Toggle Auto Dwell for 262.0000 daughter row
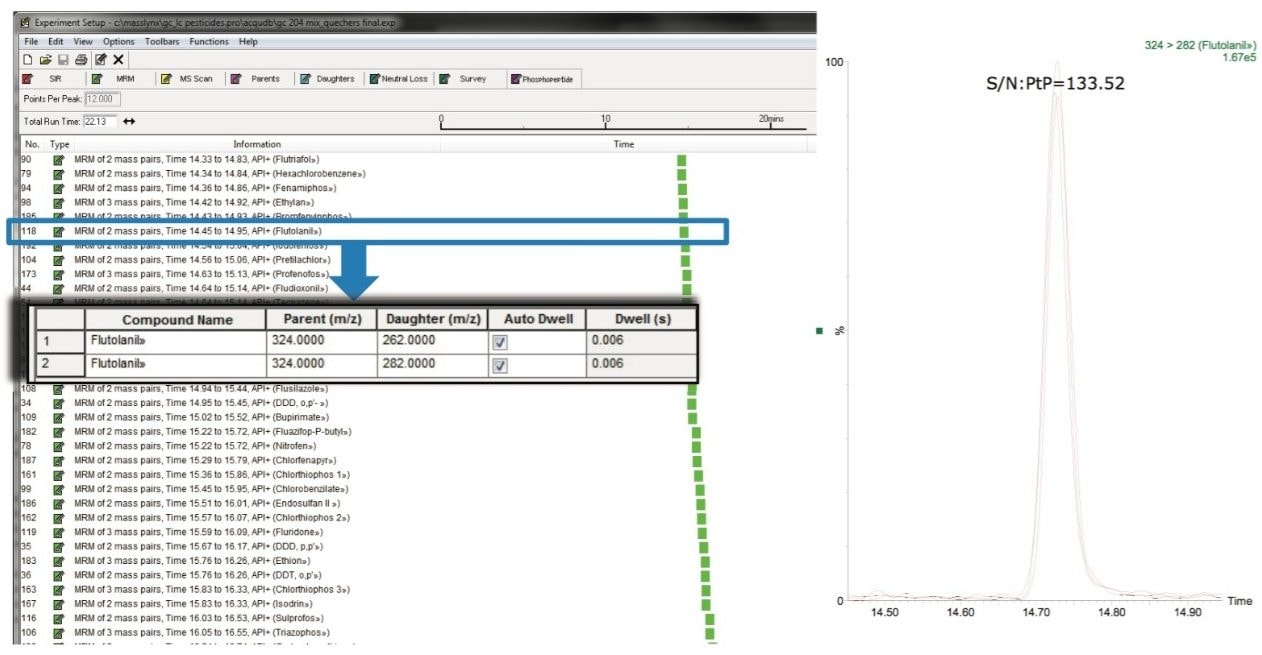Image resolution: width=1262 pixels, height=655 pixels. pyautogui.click(x=501, y=342)
